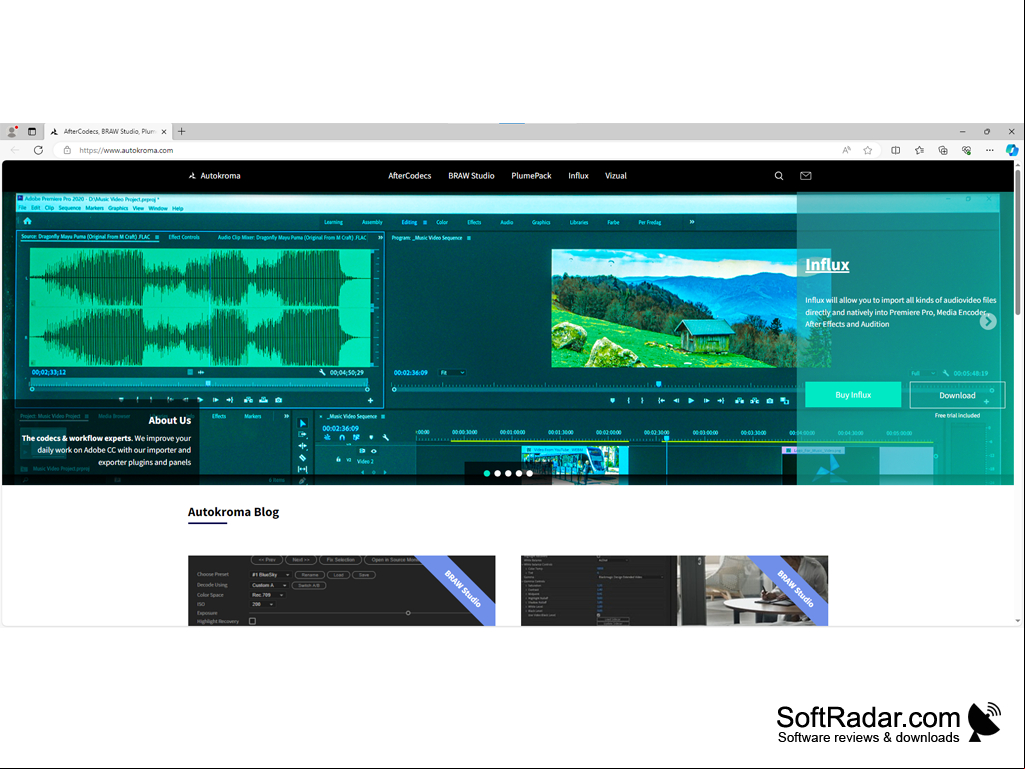Add this page to favorites with the star

point(867,150)
